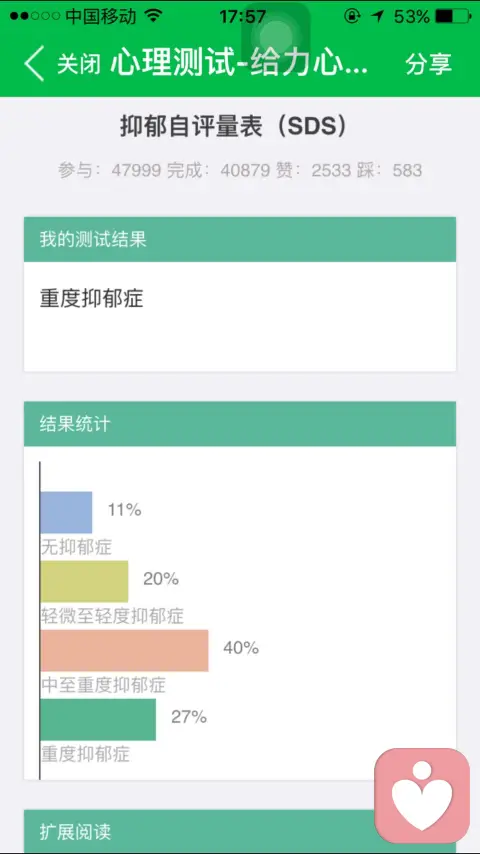Viewport: 480px width, 854px height.
Task: Open the 我的测试结果 section header
Action: (240, 239)
